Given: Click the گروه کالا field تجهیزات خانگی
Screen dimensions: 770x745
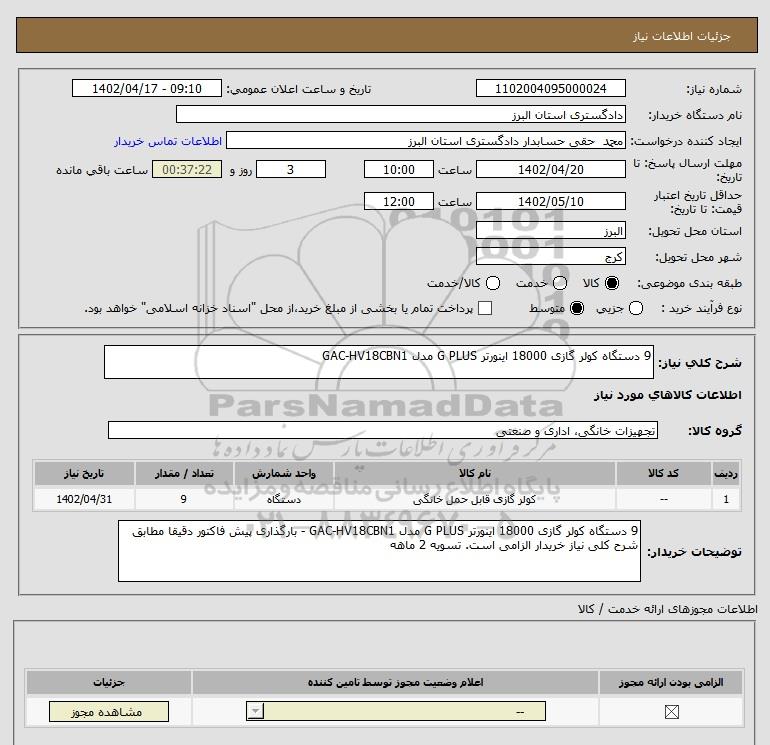Looking at the screenshot, I should pos(383,430).
